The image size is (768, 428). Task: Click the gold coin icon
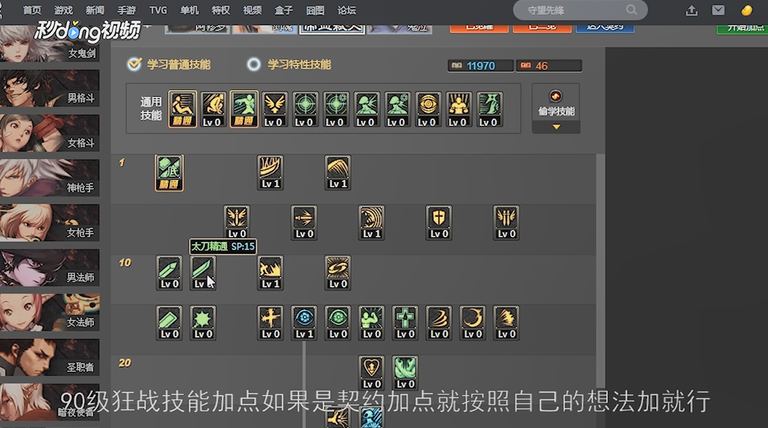746,10
